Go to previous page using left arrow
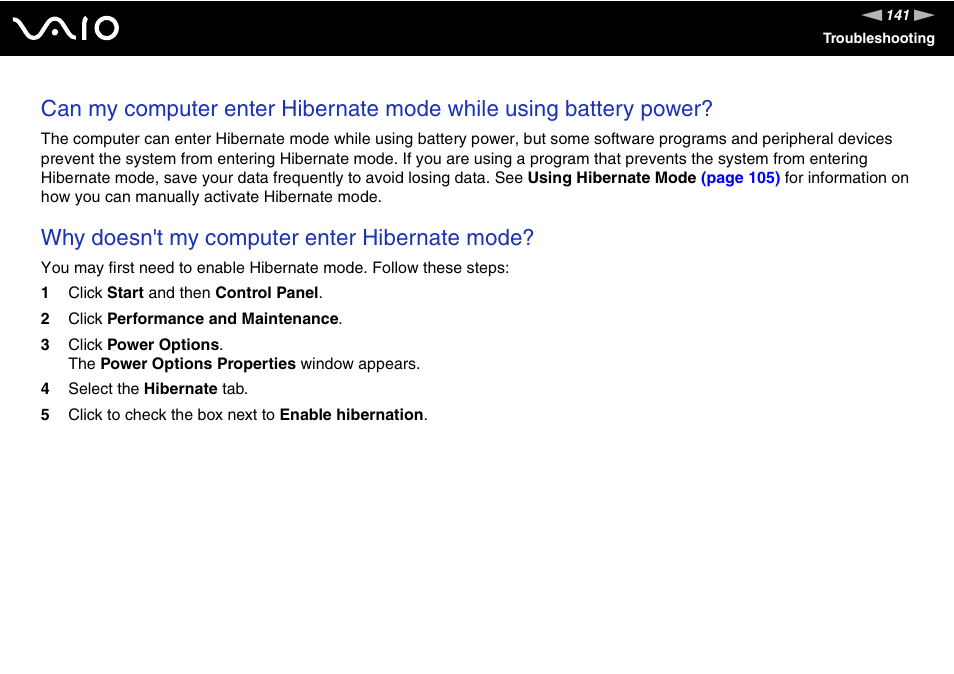This screenshot has width=954, height=674. pos(872,15)
